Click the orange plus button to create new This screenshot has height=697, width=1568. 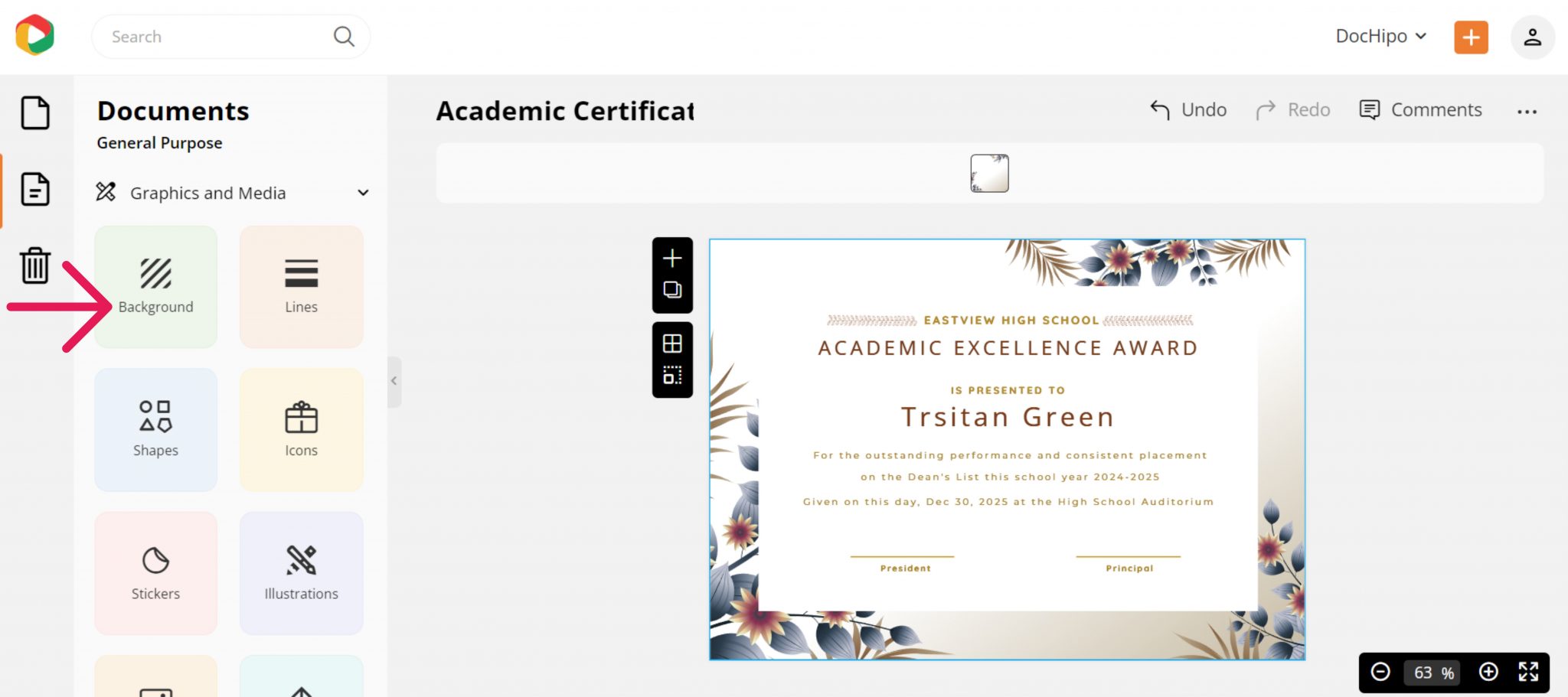coord(1471,36)
